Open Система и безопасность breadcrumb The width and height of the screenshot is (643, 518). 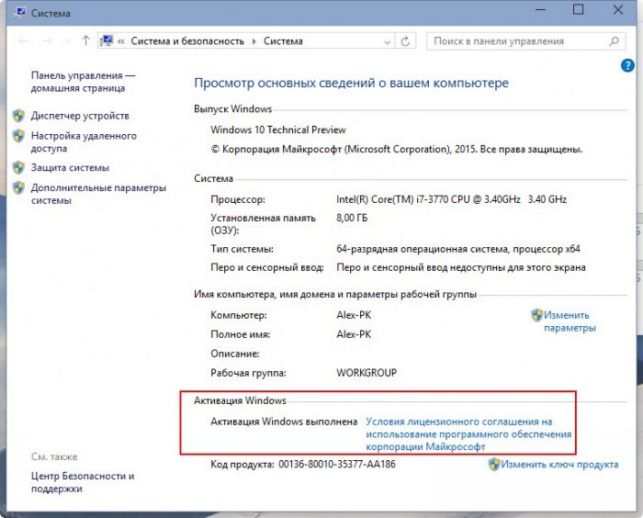pyautogui.click(x=187, y=41)
